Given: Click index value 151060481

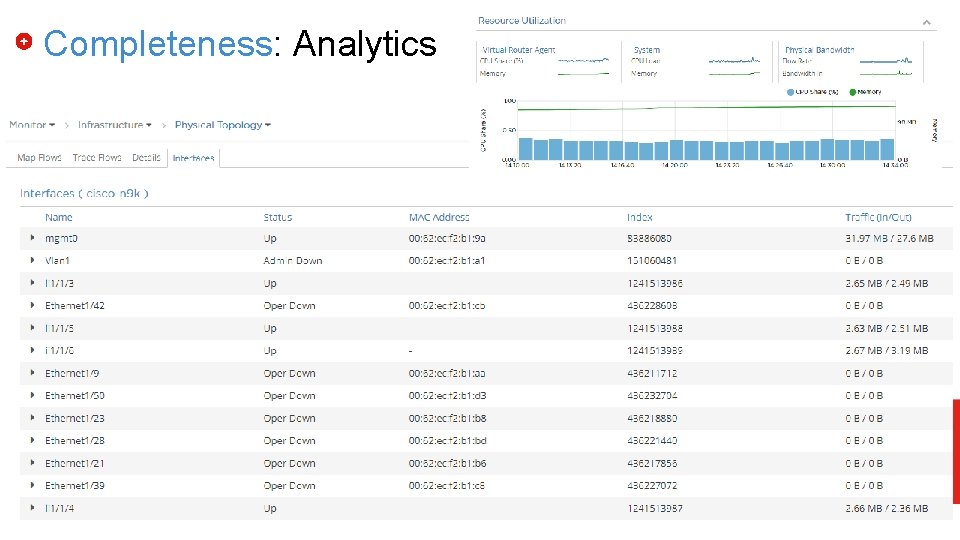Looking at the screenshot, I should [x=652, y=261].
